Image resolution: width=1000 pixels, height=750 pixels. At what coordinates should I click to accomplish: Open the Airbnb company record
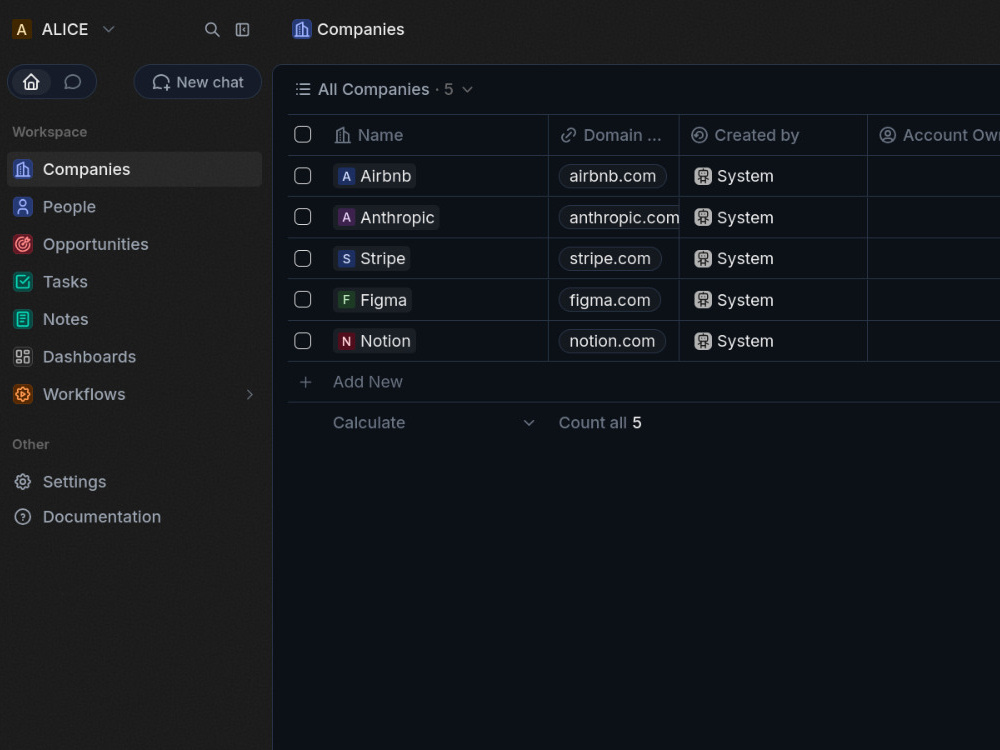(374, 176)
